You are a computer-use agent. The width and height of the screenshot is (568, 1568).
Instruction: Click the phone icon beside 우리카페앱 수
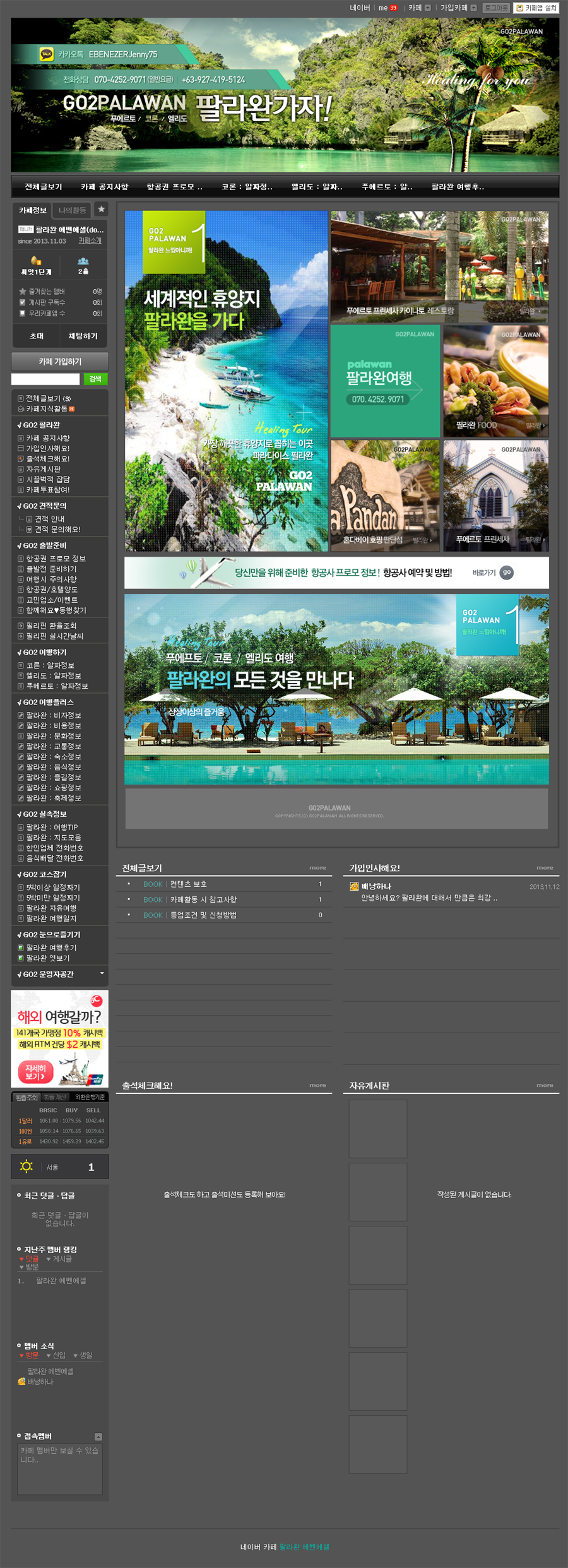(22, 313)
